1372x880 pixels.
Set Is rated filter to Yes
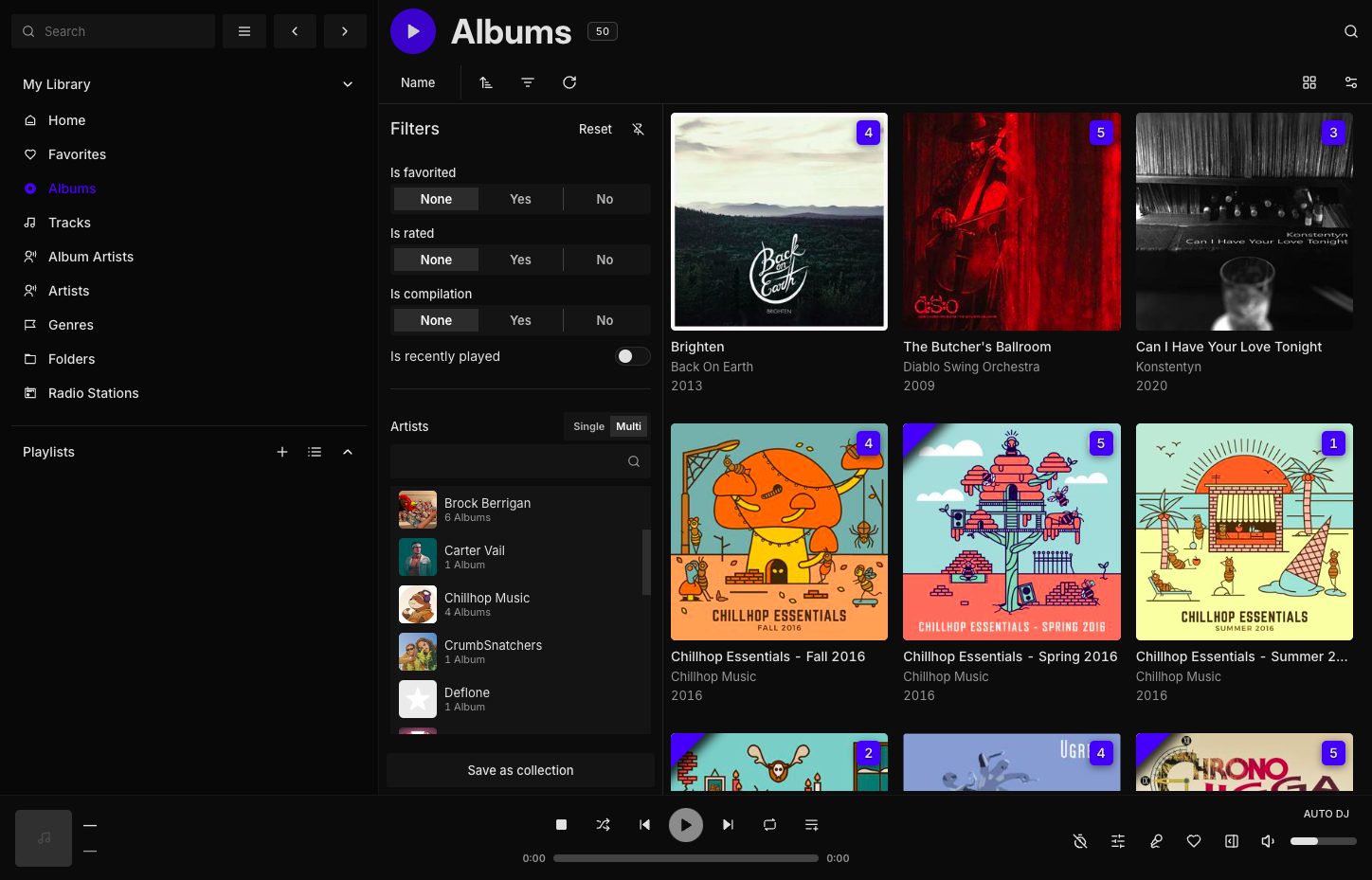coord(520,260)
